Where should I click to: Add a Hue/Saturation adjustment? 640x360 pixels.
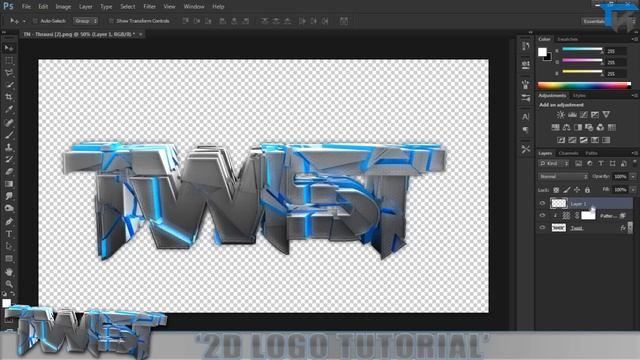(556, 127)
